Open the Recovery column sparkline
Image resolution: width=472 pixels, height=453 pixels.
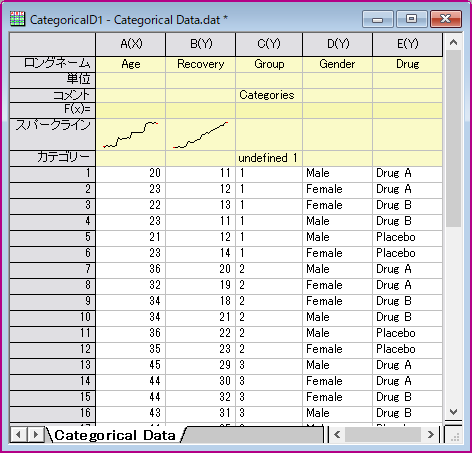[x=201, y=134]
